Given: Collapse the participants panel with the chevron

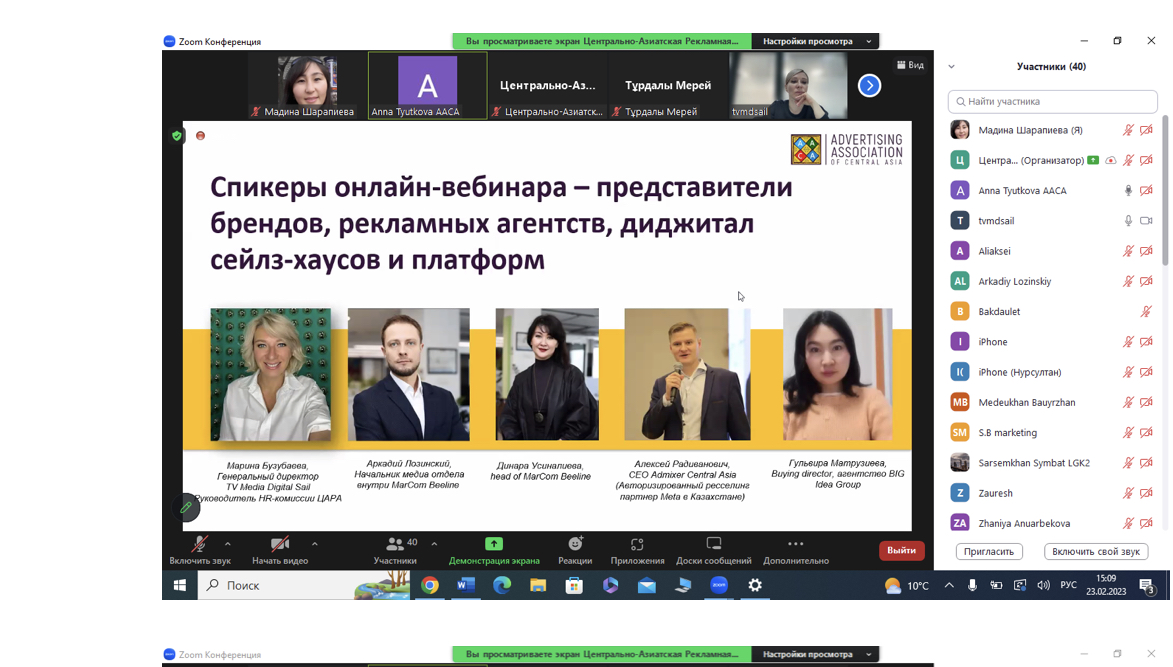Looking at the screenshot, I should [951, 67].
